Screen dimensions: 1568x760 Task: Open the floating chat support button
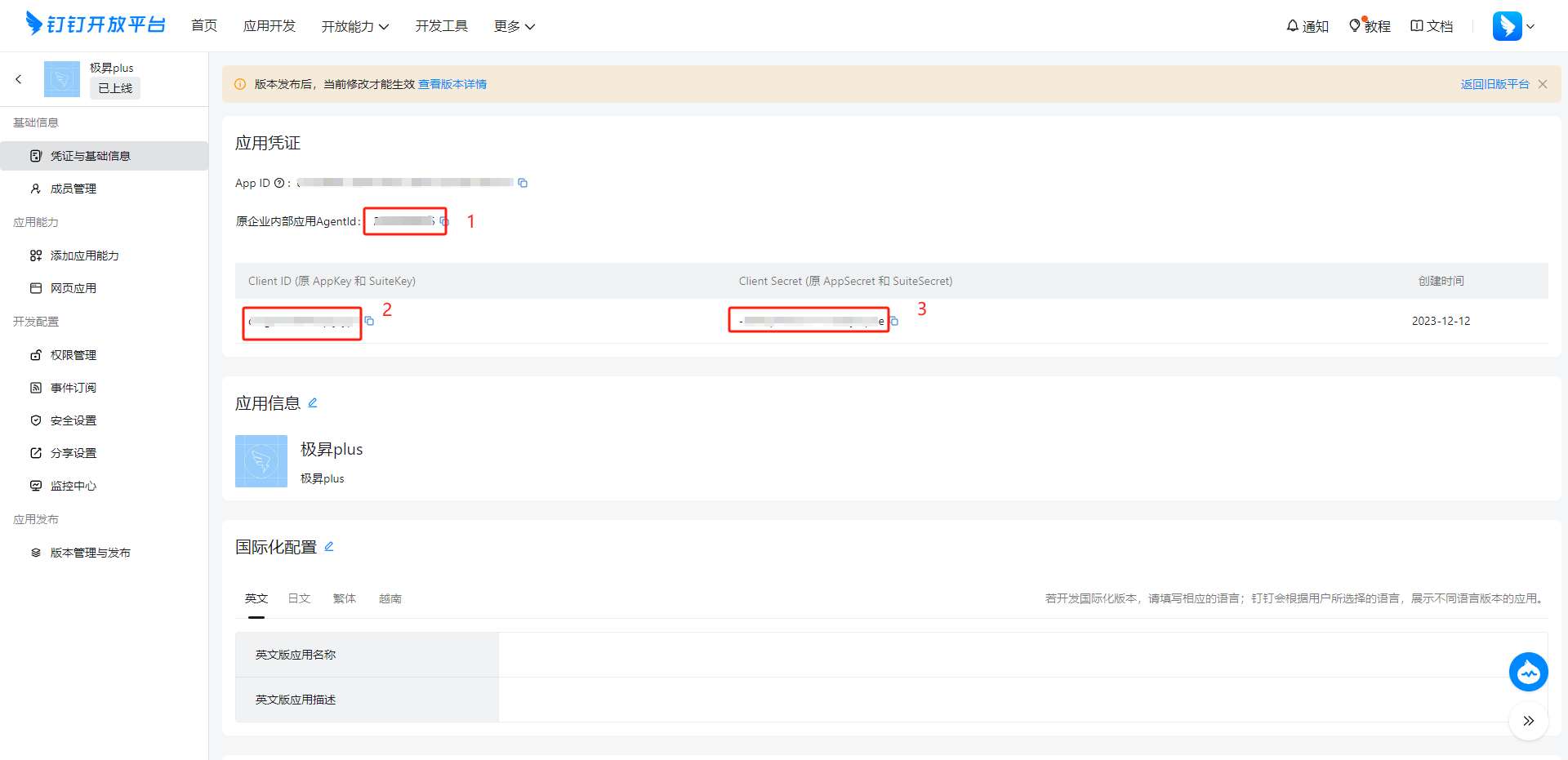1528,672
